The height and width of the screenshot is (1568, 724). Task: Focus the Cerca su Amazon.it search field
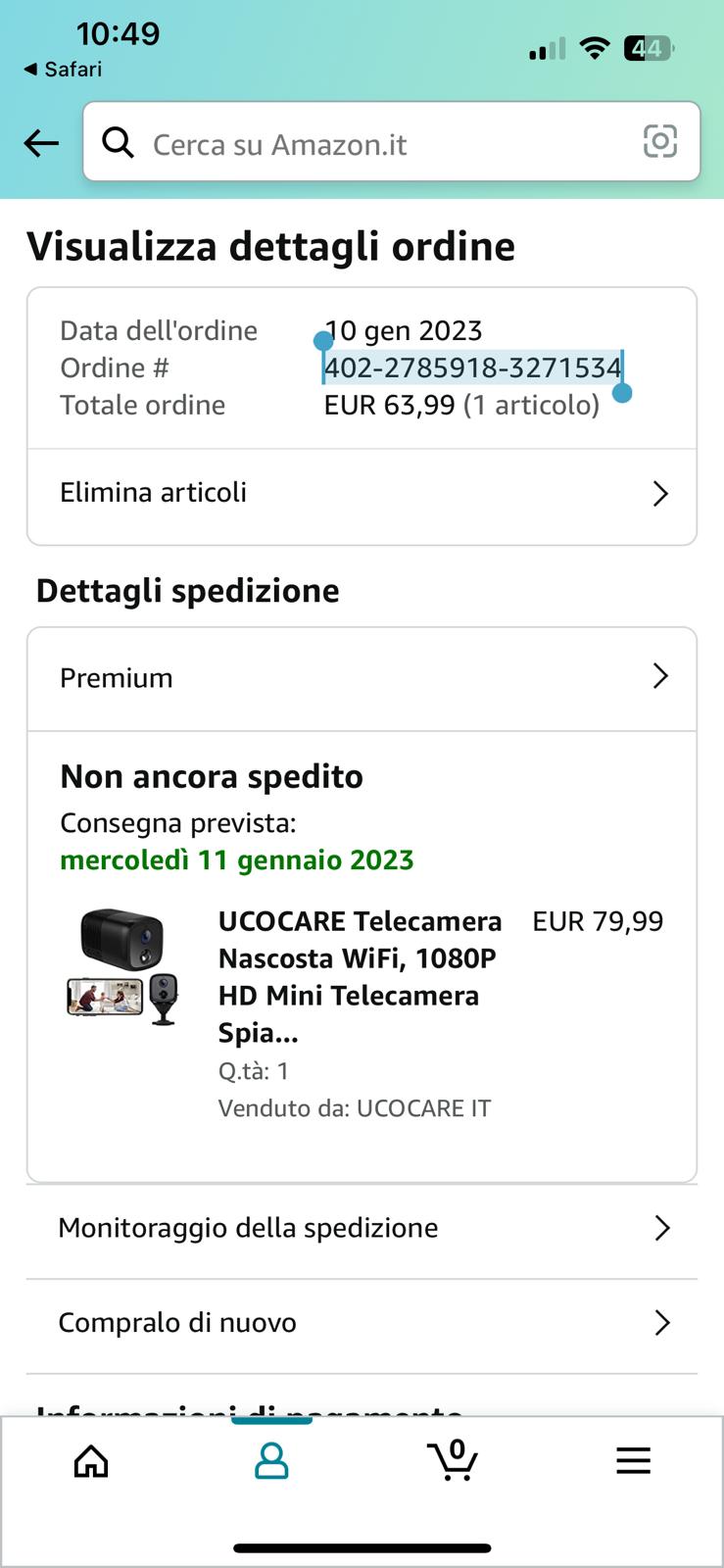coord(392,142)
